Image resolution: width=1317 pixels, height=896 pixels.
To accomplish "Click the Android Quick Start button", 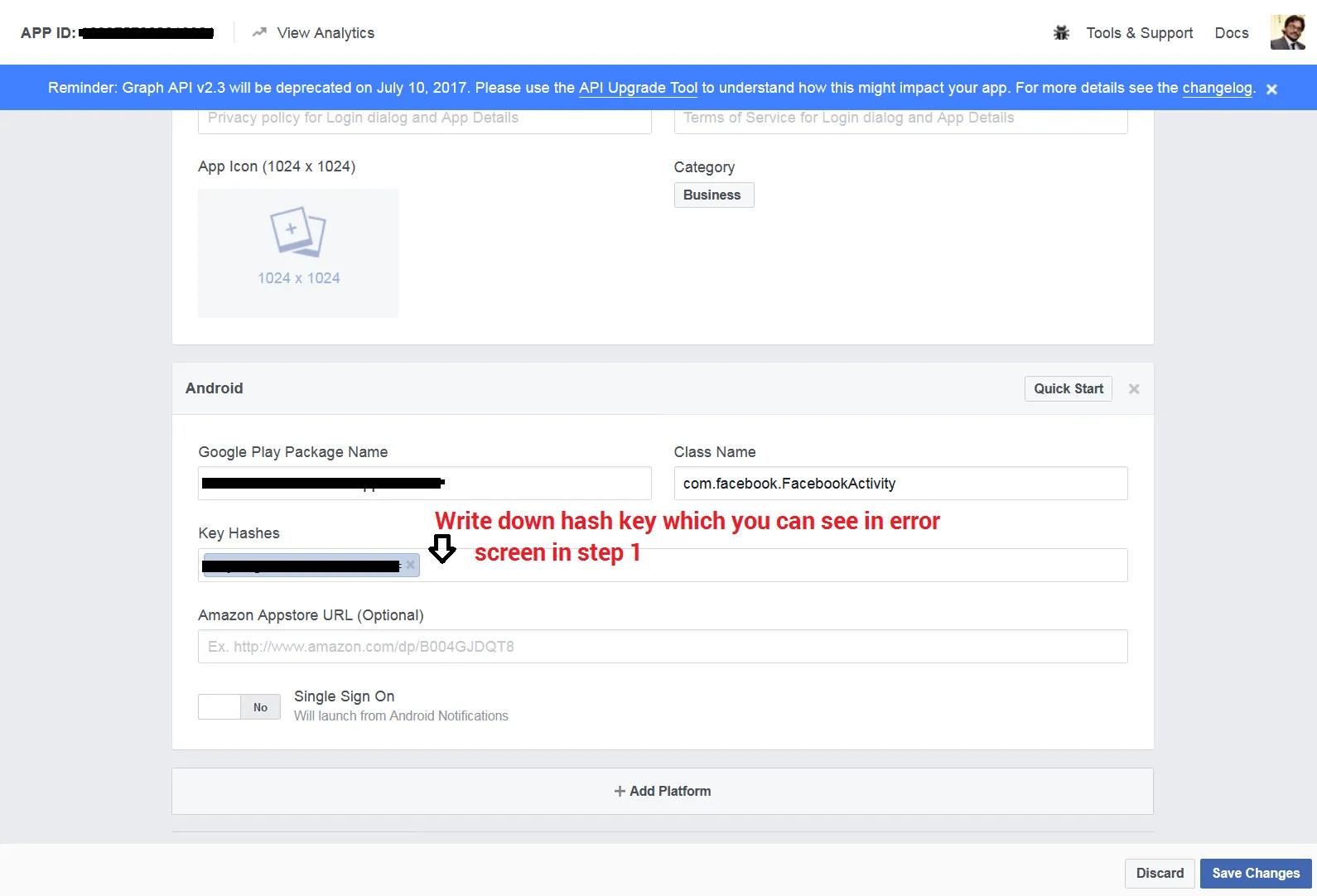I will click(x=1069, y=389).
